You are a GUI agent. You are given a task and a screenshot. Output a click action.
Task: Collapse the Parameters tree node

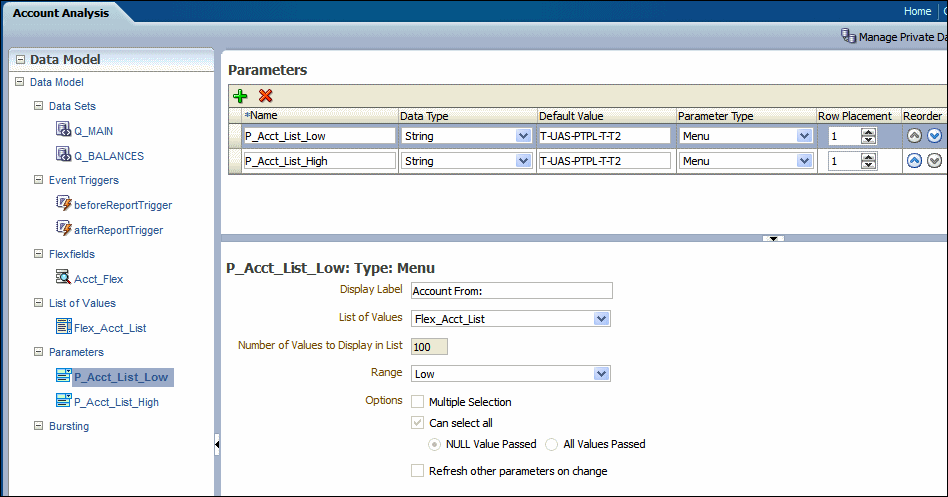39,351
